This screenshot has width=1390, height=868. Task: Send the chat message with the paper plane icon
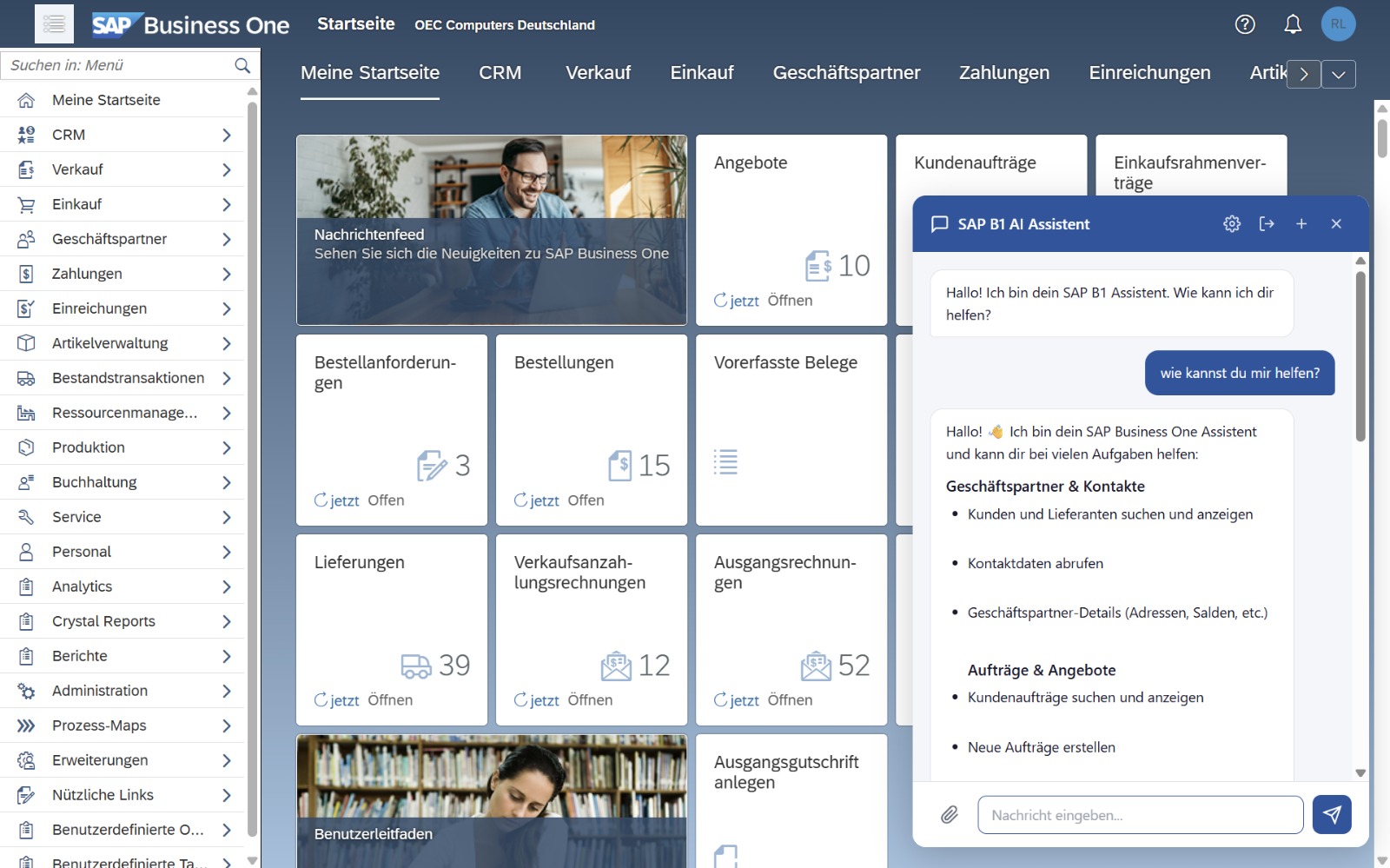tap(1332, 815)
